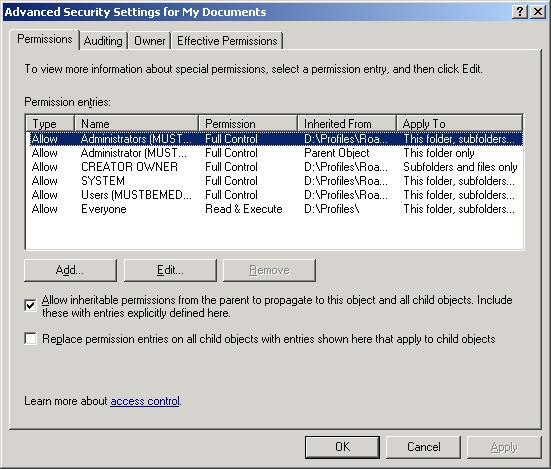Click the Apply button
The width and height of the screenshot is (551, 469).
point(504,447)
